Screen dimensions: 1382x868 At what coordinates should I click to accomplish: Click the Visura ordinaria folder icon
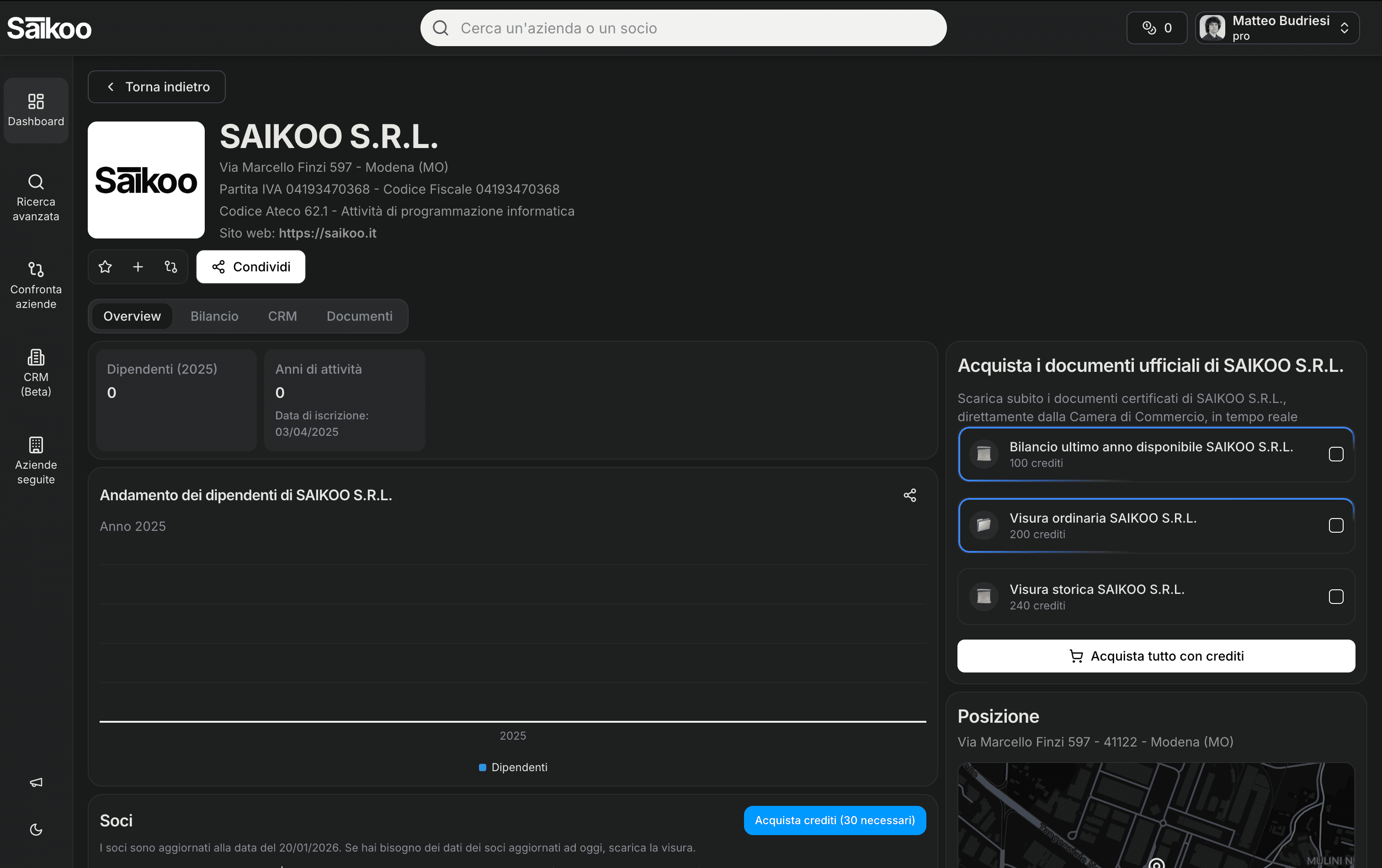point(984,525)
